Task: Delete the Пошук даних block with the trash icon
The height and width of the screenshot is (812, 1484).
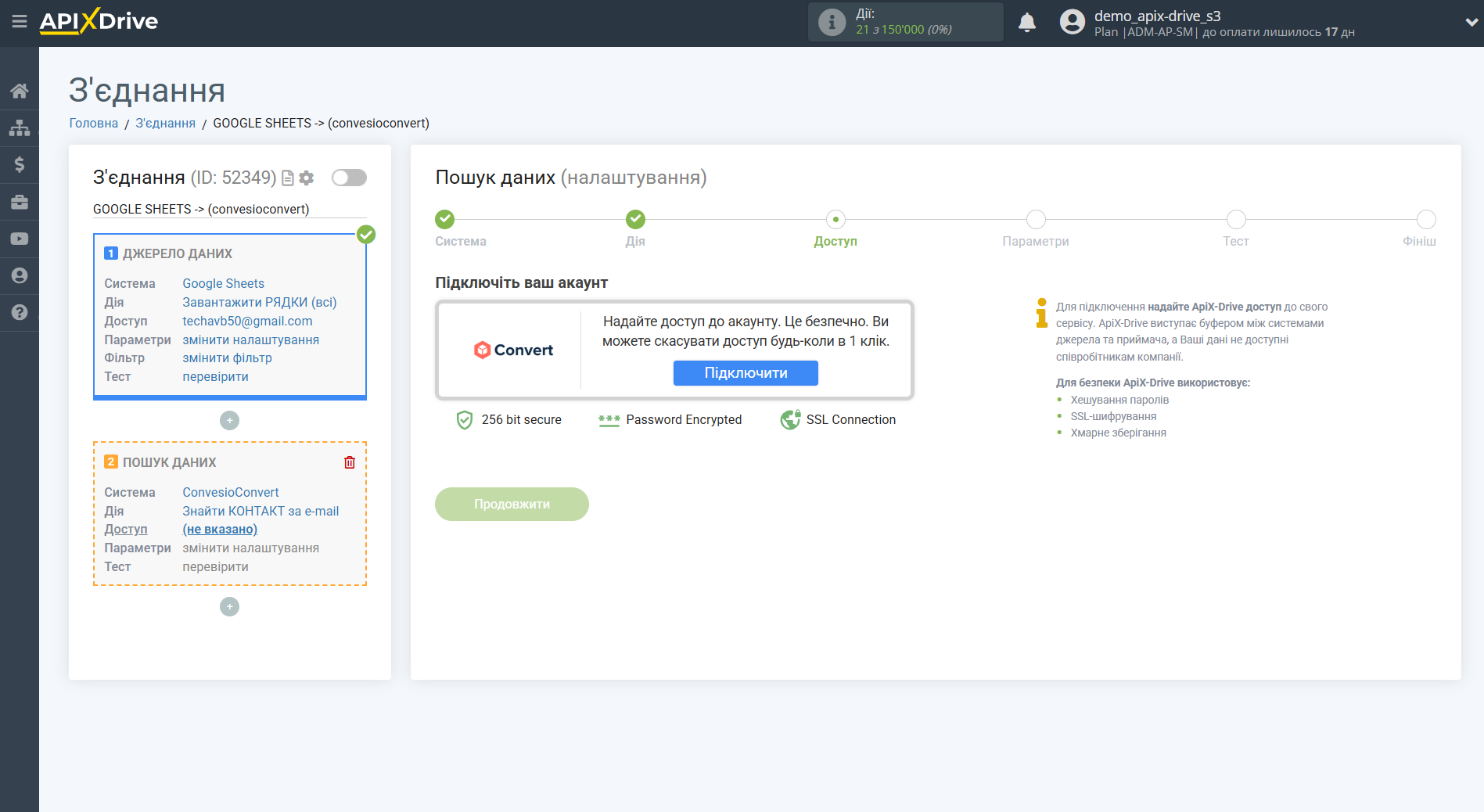Action: tap(350, 462)
